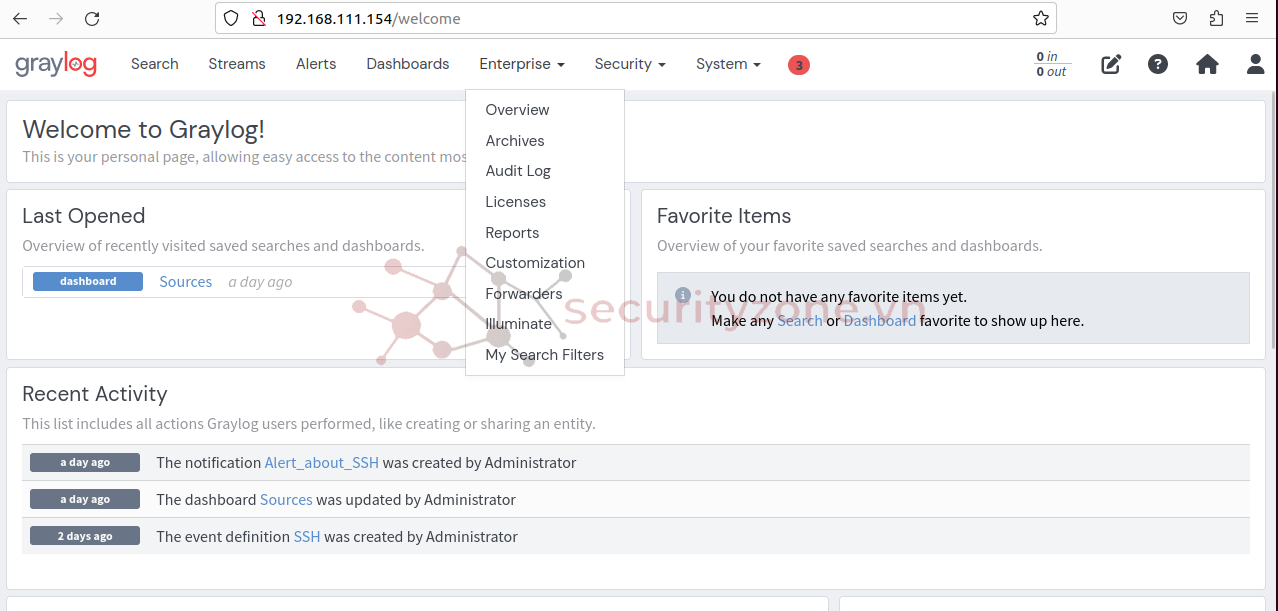Open the browser extensions icon
The image size is (1278, 611).
point(1216,19)
